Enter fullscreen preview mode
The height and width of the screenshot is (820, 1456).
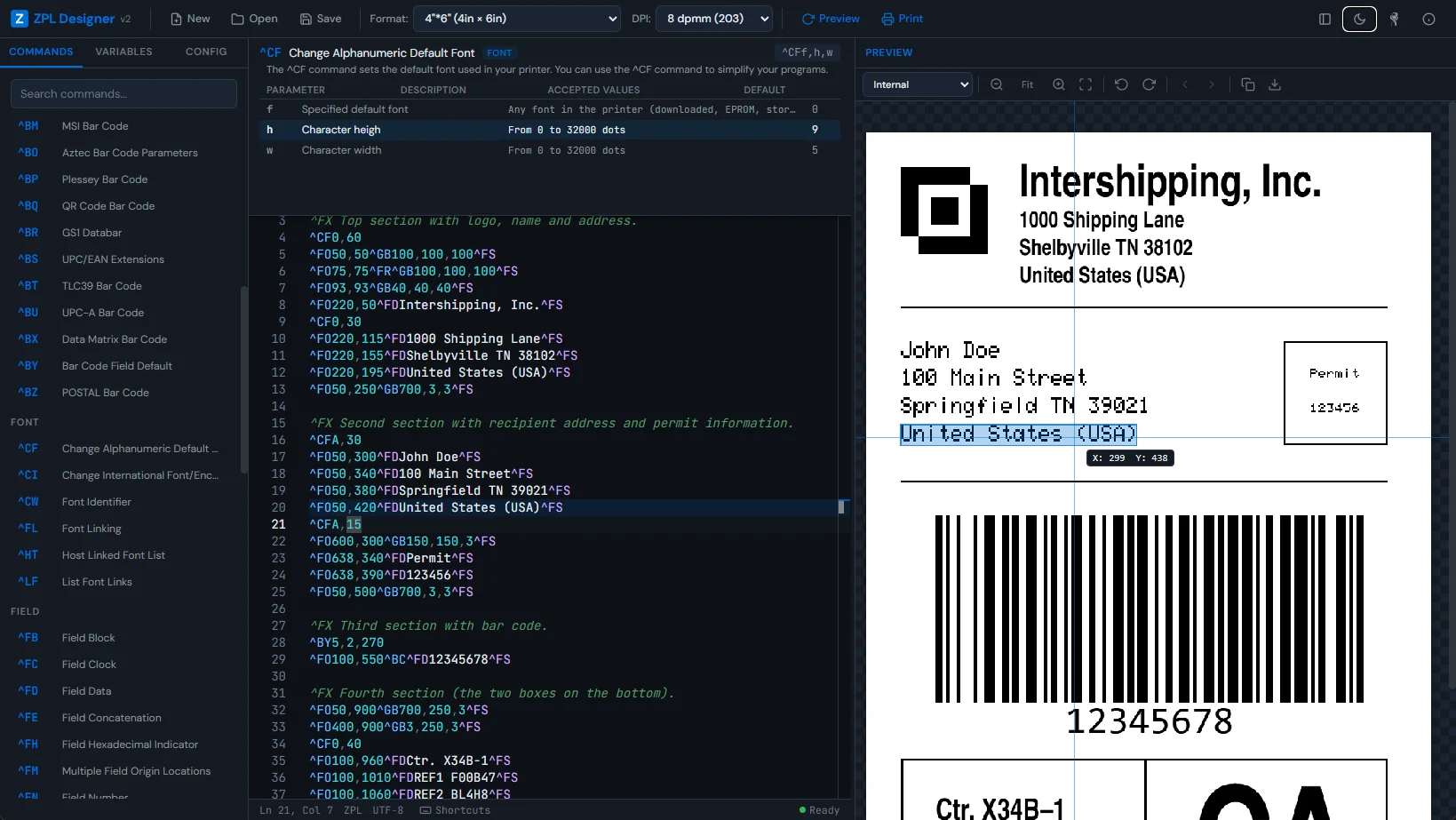click(x=1086, y=84)
